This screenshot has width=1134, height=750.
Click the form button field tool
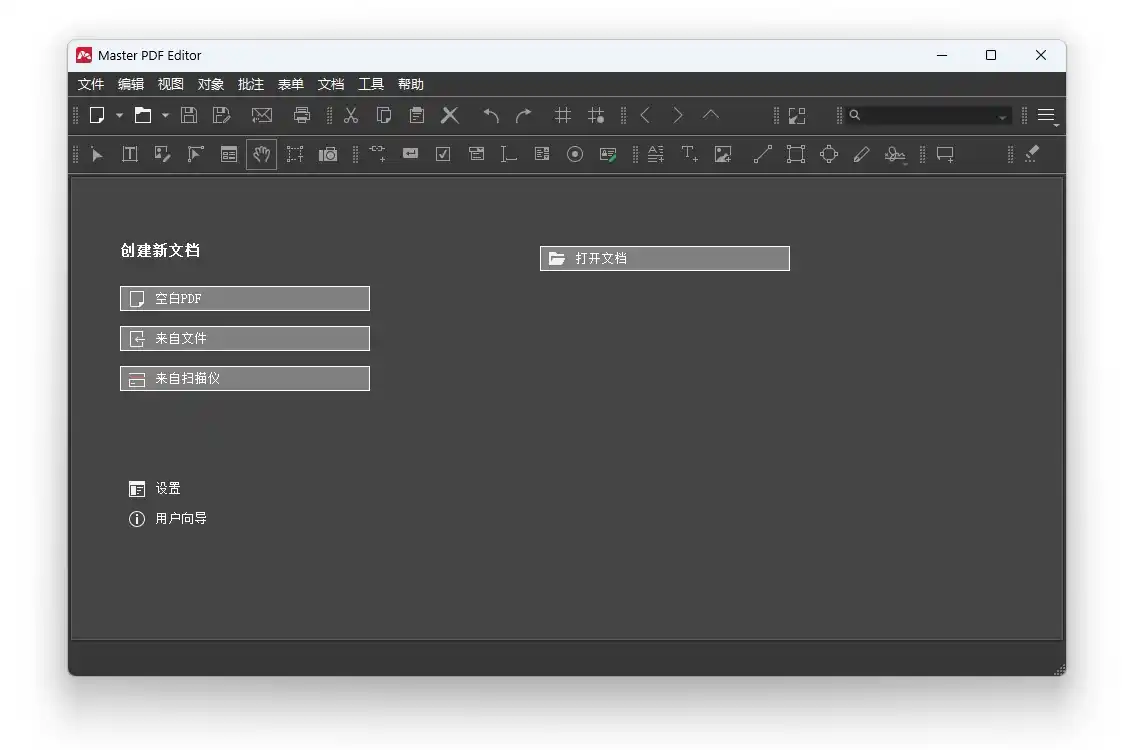point(410,153)
